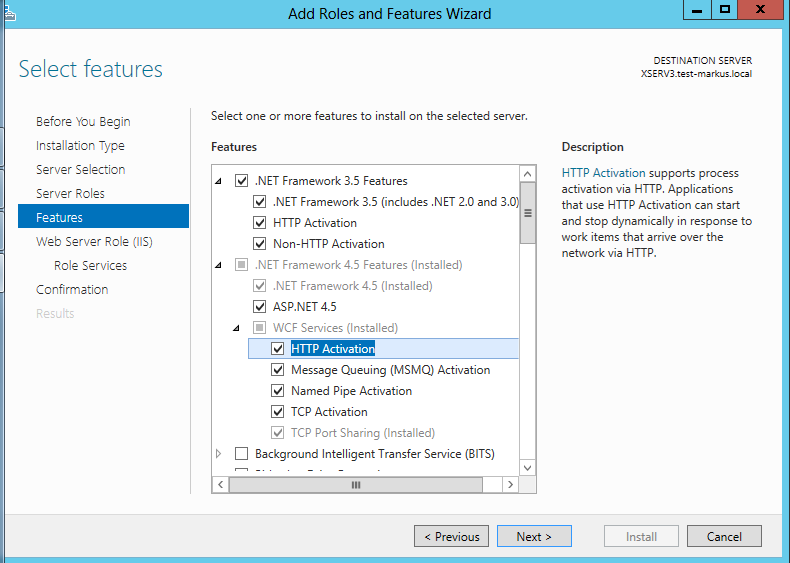This screenshot has width=790, height=563.
Task: Toggle Non-HTTP Activation checkbox
Action: pos(260,244)
